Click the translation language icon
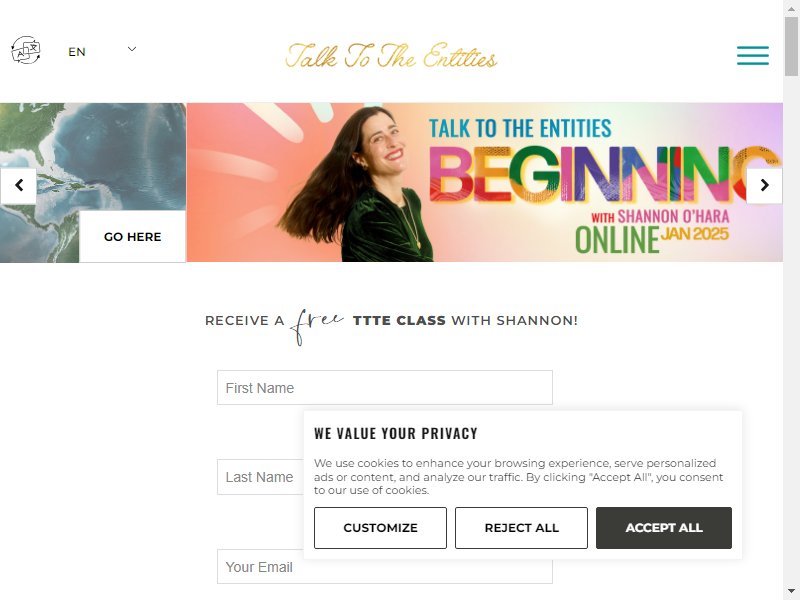 click(x=26, y=50)
